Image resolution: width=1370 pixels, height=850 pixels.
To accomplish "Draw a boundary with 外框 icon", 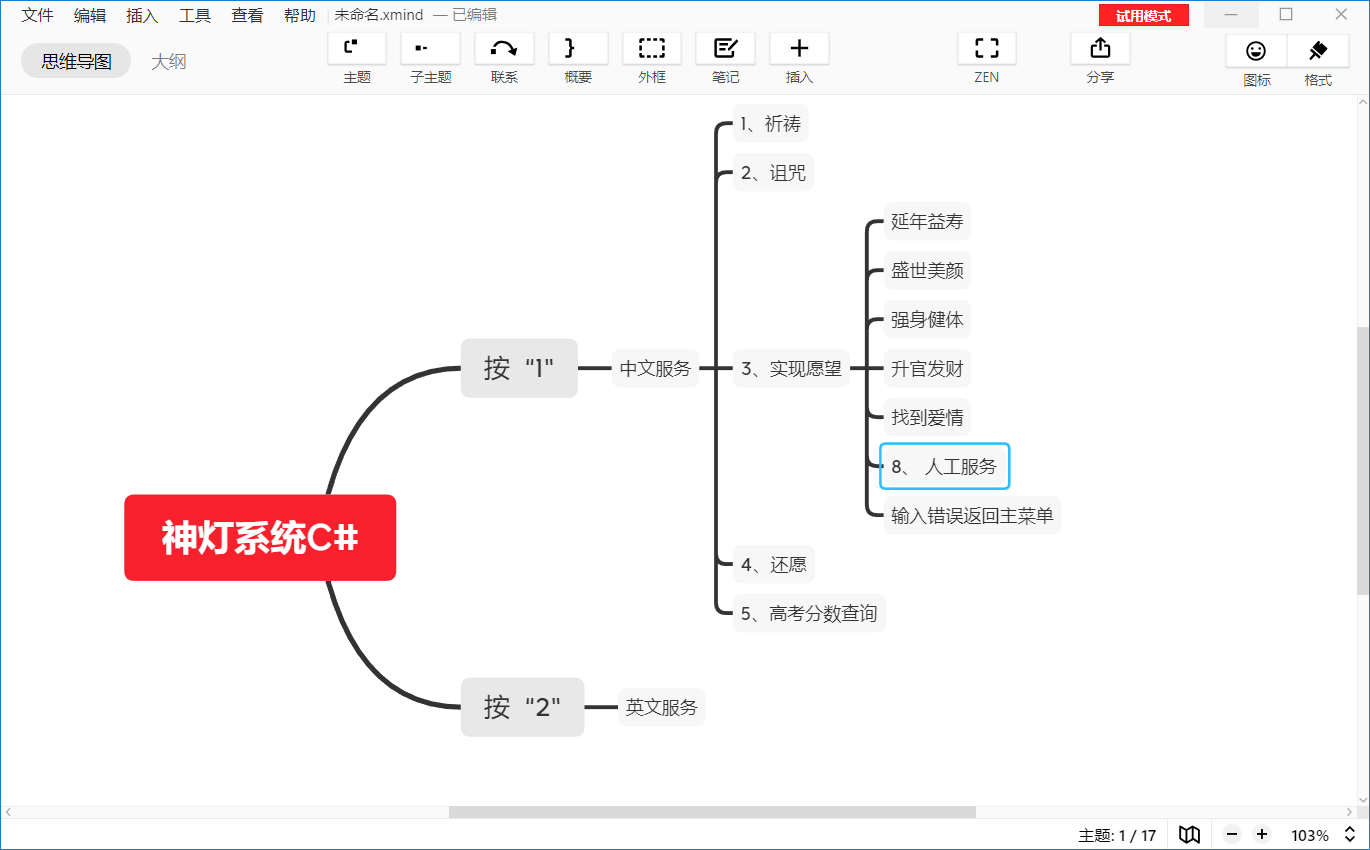I will pyautogui.click(x=652, y=48).
